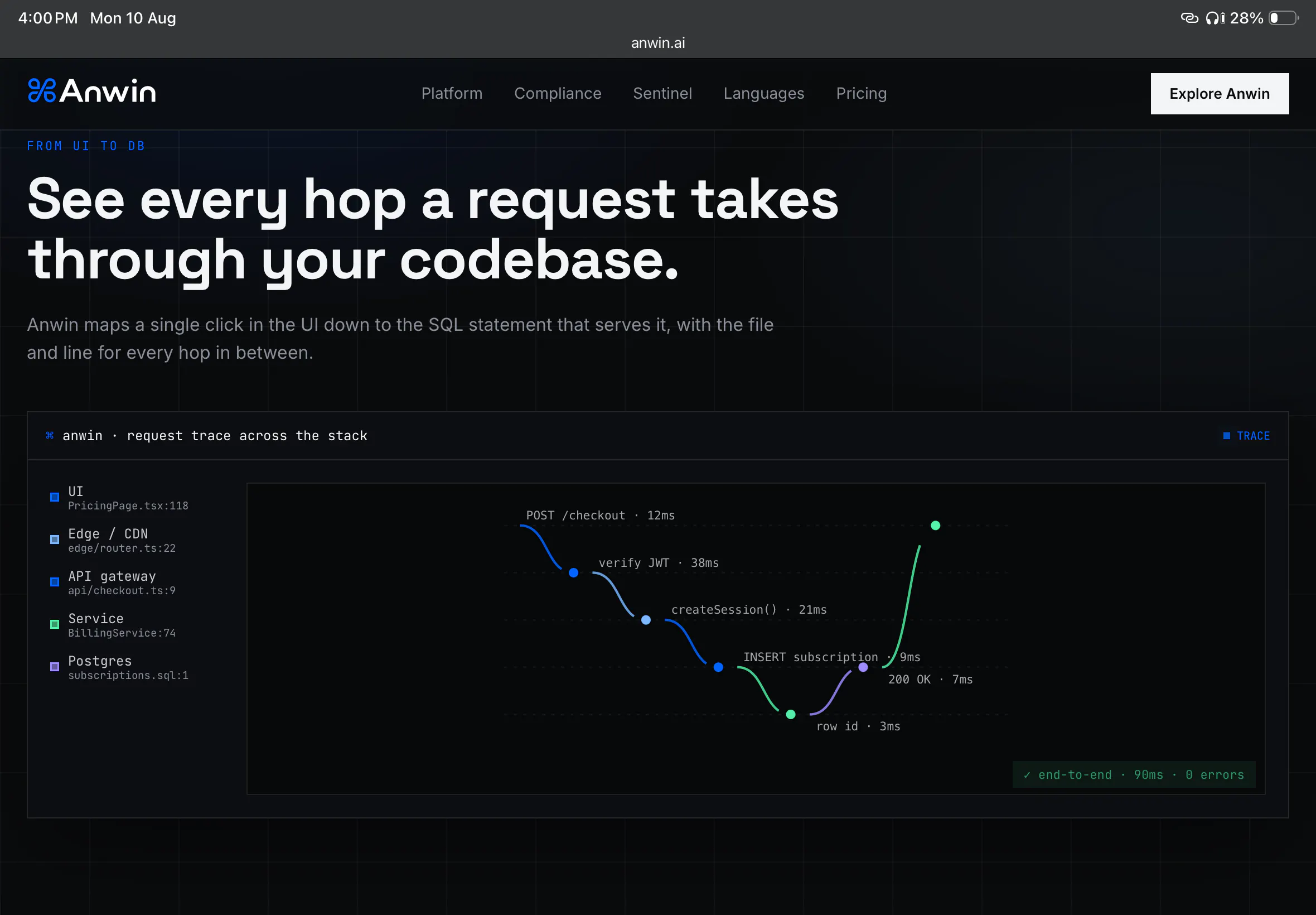Click the POST /checkout · 12ms label
The width and height of the screenshot is (1316, 915).
[601, 516]
